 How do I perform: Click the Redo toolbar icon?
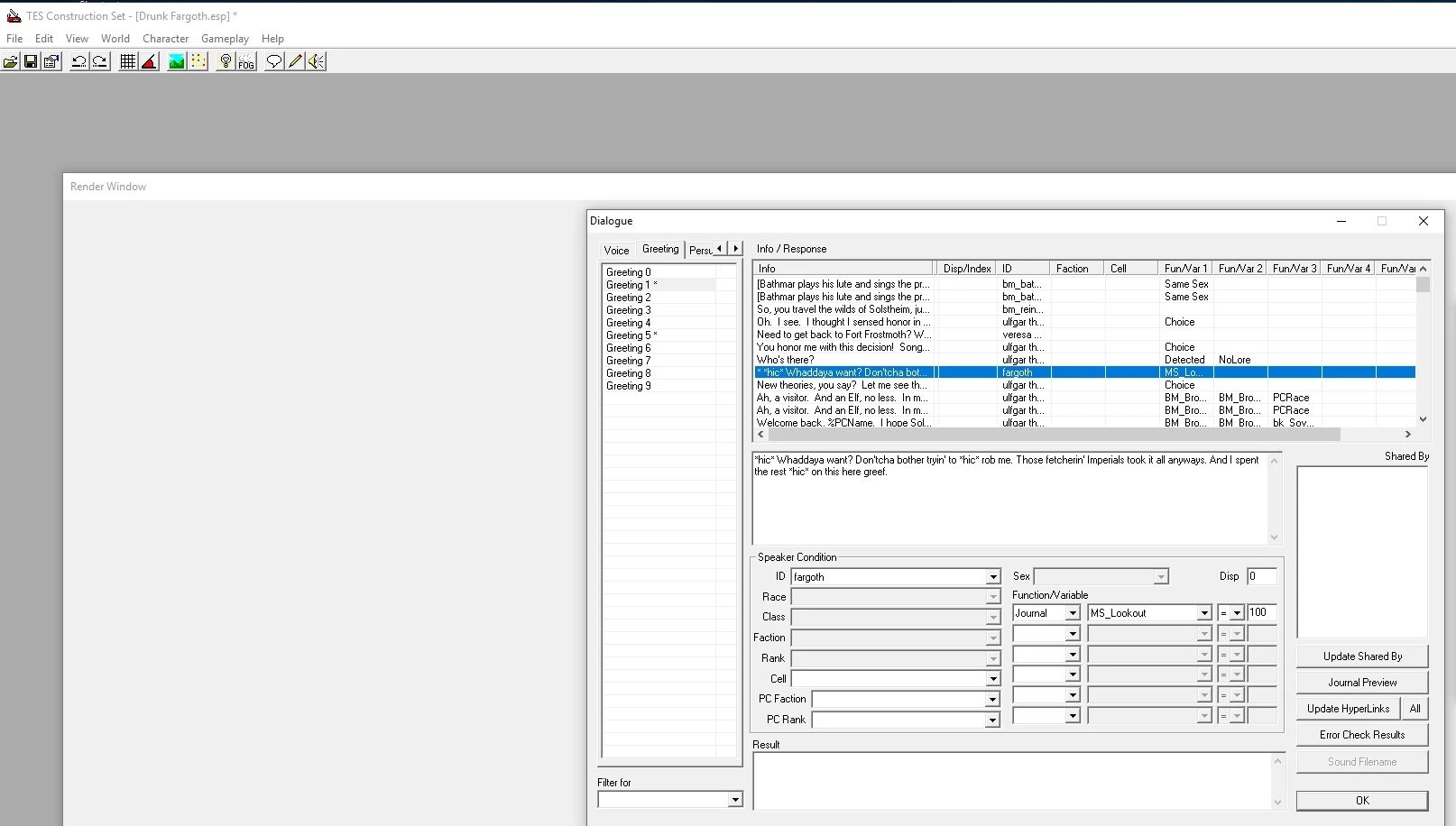click(100, 61)
